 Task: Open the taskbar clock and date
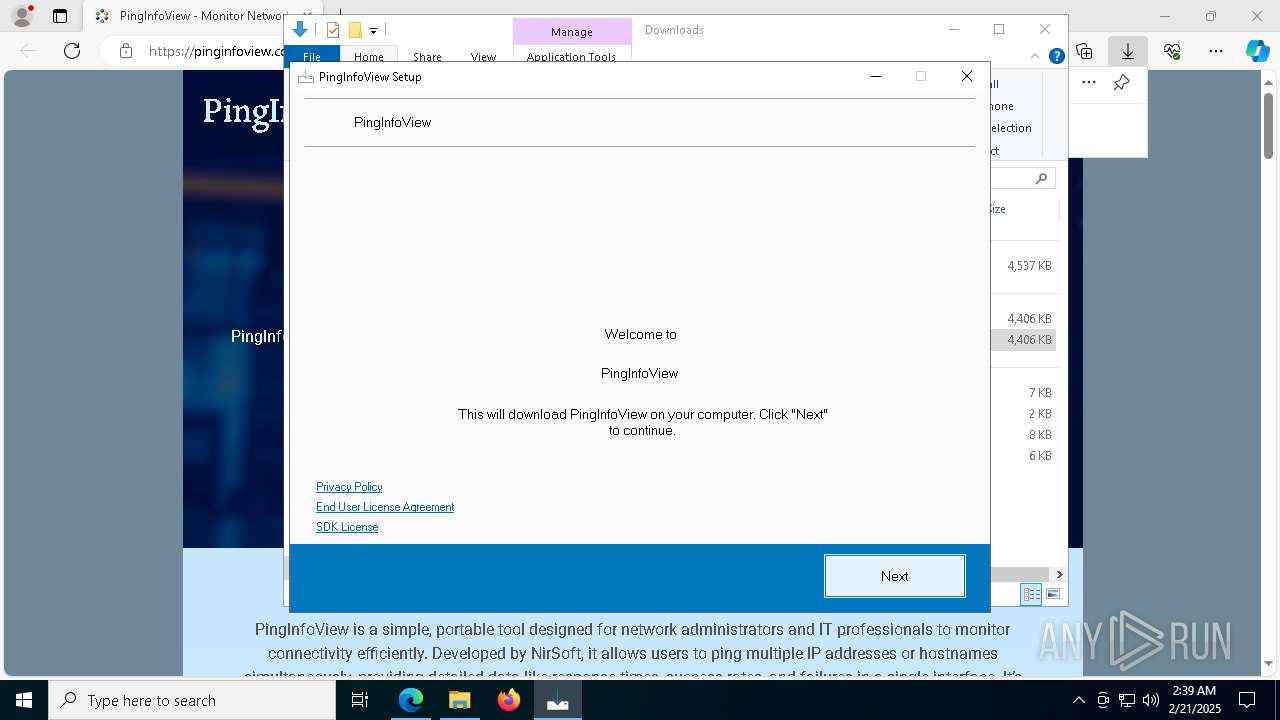click(1194, 700)
